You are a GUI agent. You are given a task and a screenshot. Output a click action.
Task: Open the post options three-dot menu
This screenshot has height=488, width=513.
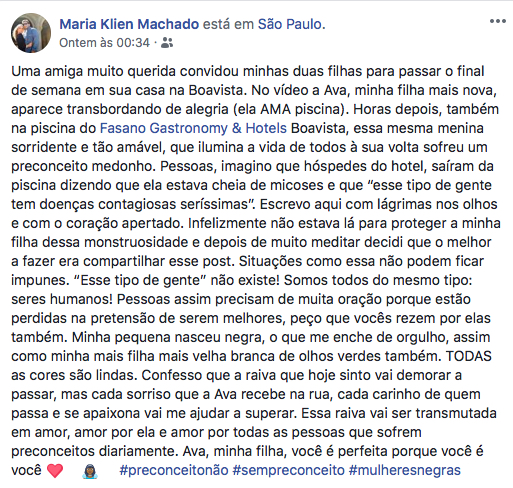pos(498,21)
